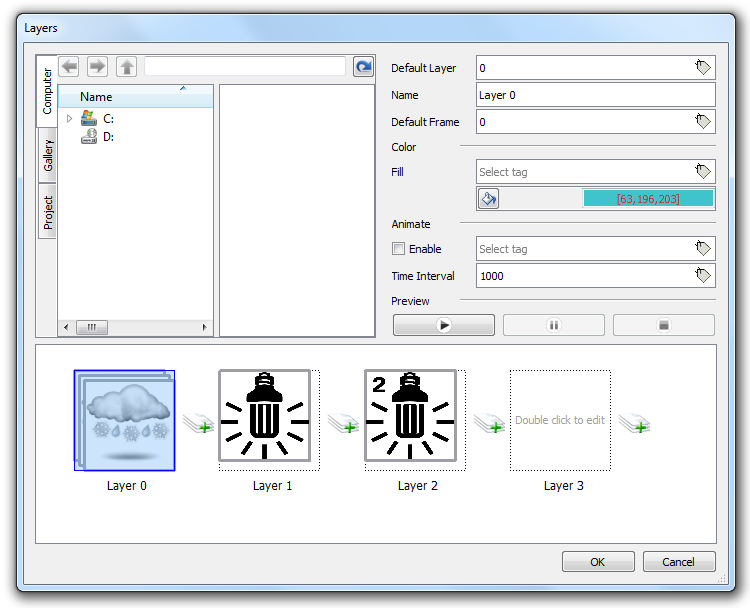Open tag selector for Time Interval
Image resolution: width=750 pixels, height=608 pixels.
703,276
